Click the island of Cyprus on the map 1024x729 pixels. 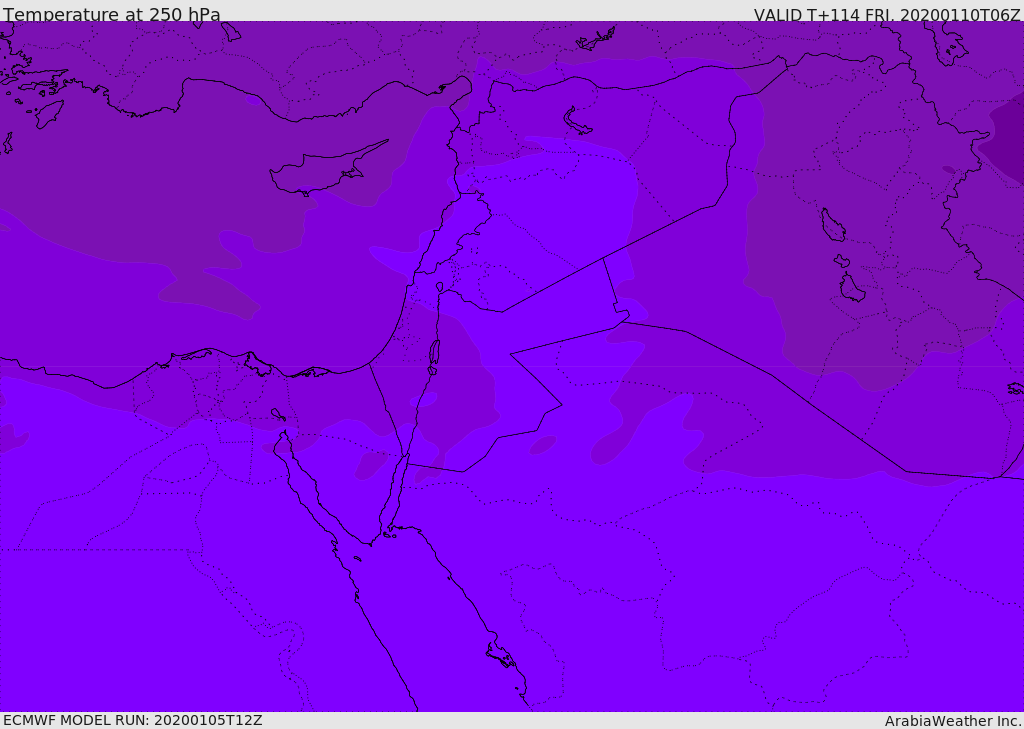tap(328, 169)
